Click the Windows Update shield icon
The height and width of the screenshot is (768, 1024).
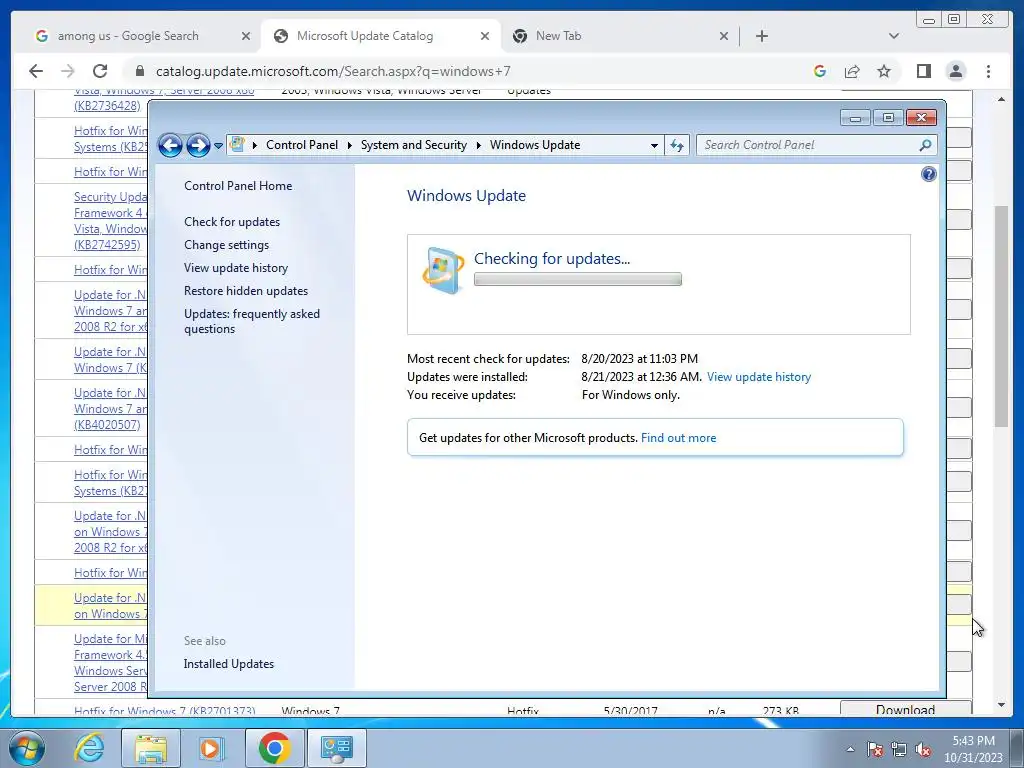443,270
